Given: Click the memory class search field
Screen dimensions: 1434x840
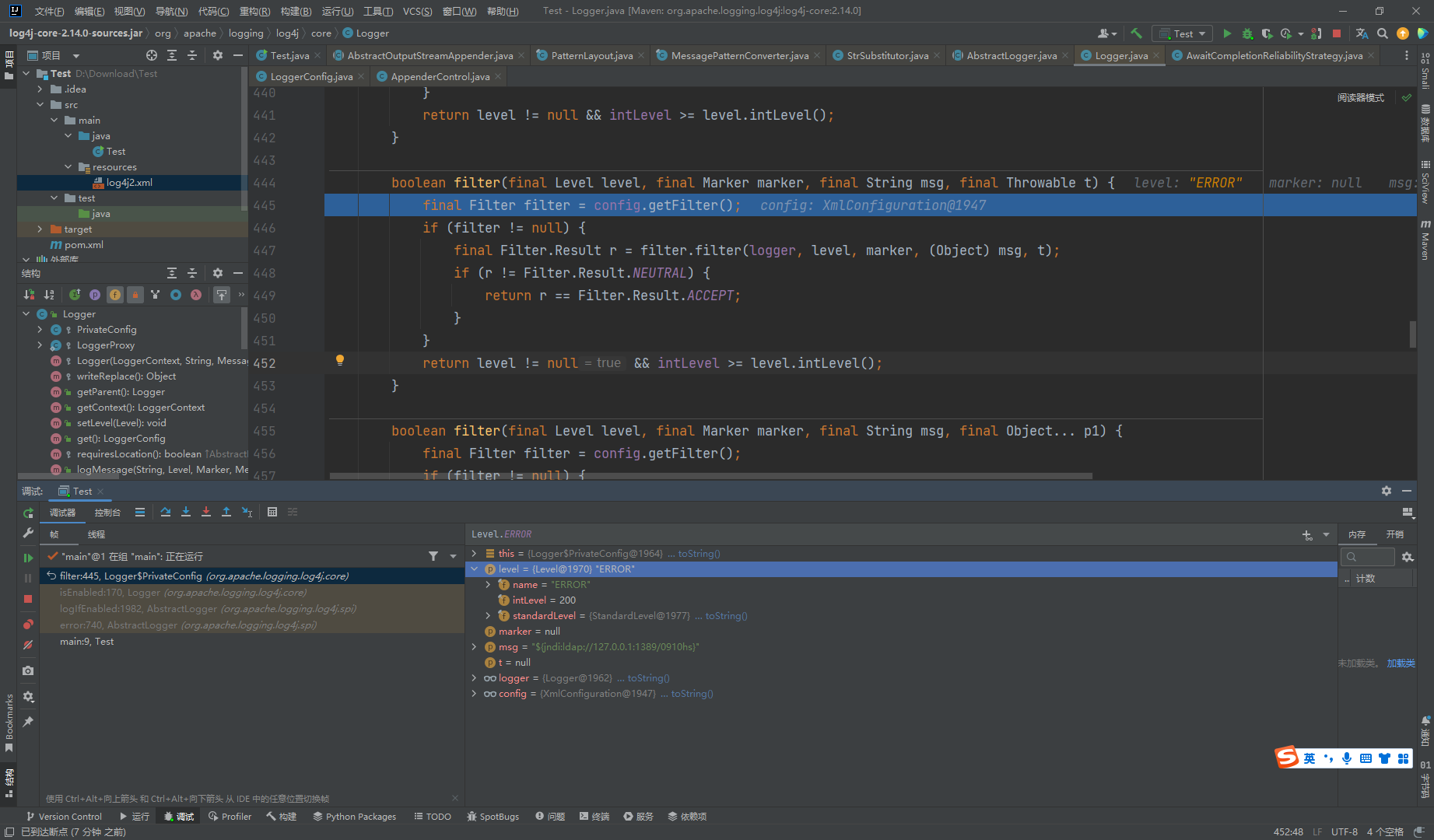Looking at the screenshot, I should 1368,557.
